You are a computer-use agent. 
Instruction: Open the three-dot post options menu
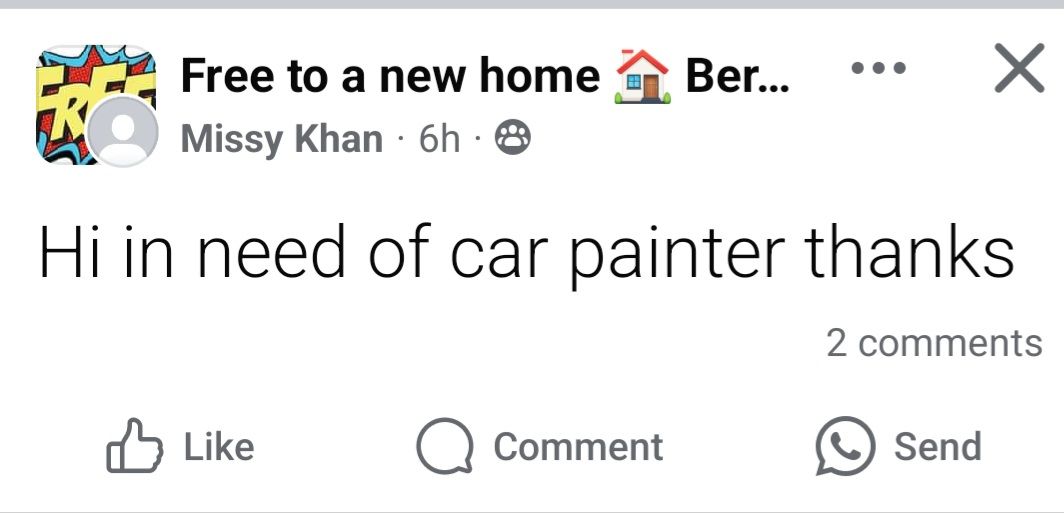point(877,70)
